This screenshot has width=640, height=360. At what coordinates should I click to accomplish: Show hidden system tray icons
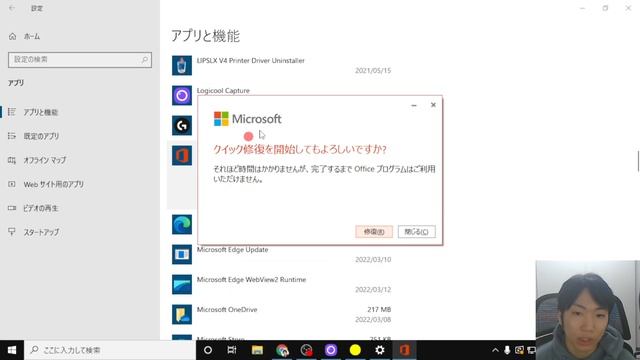coord(495,350)
